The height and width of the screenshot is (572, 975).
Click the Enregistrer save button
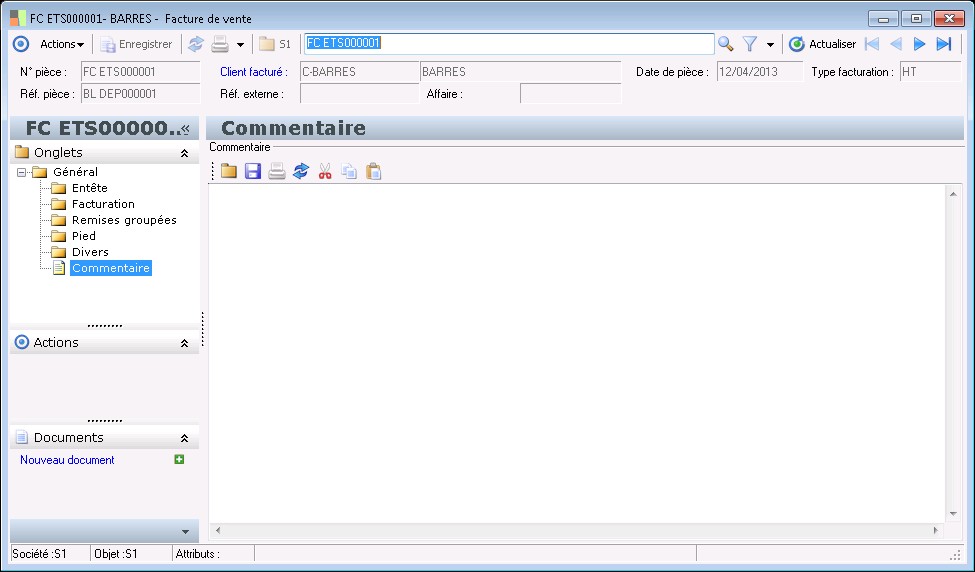[x=136, y=44]
